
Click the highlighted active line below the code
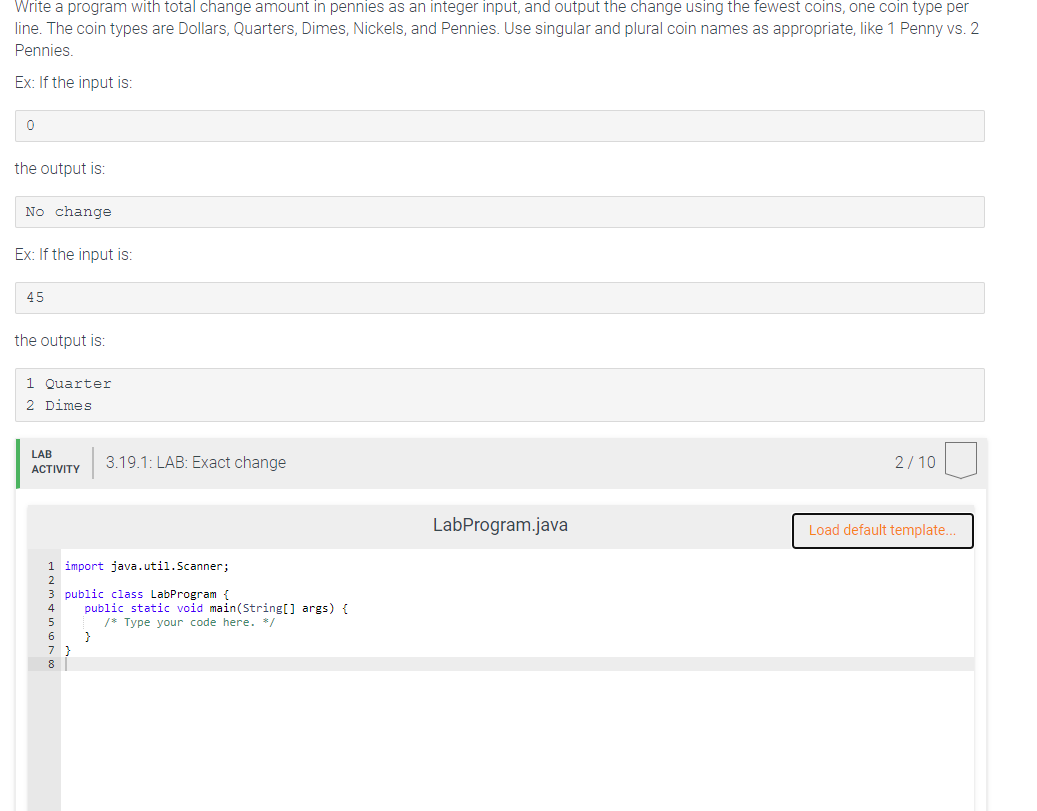pos(500,663)
